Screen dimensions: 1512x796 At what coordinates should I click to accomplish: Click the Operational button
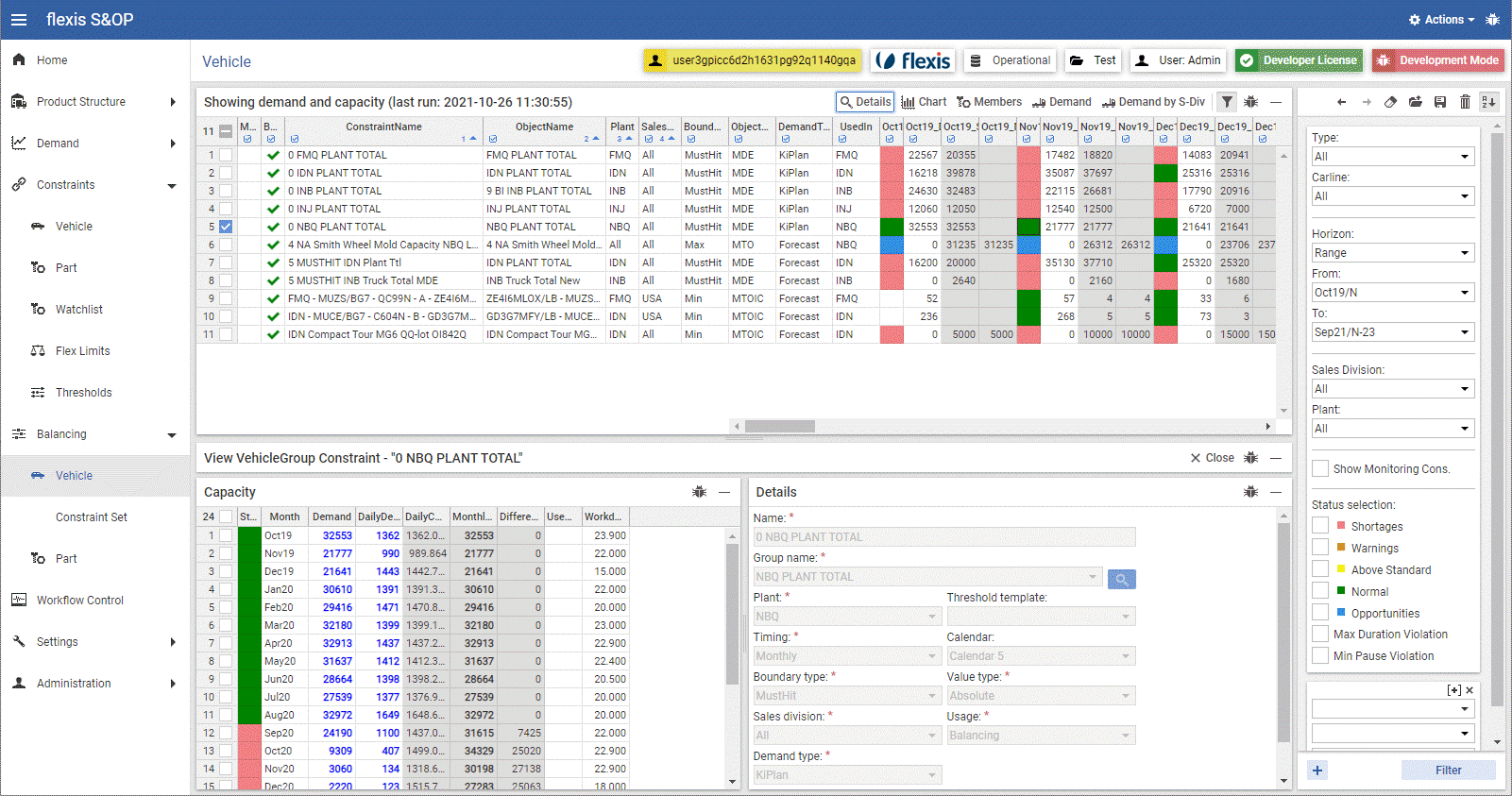(1010, 60)
